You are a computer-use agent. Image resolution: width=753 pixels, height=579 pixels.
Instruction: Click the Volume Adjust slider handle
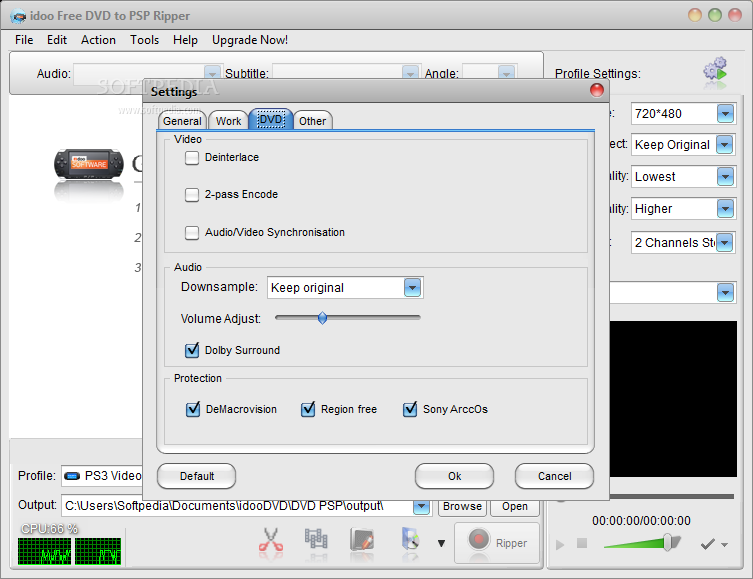pos(323,317)
